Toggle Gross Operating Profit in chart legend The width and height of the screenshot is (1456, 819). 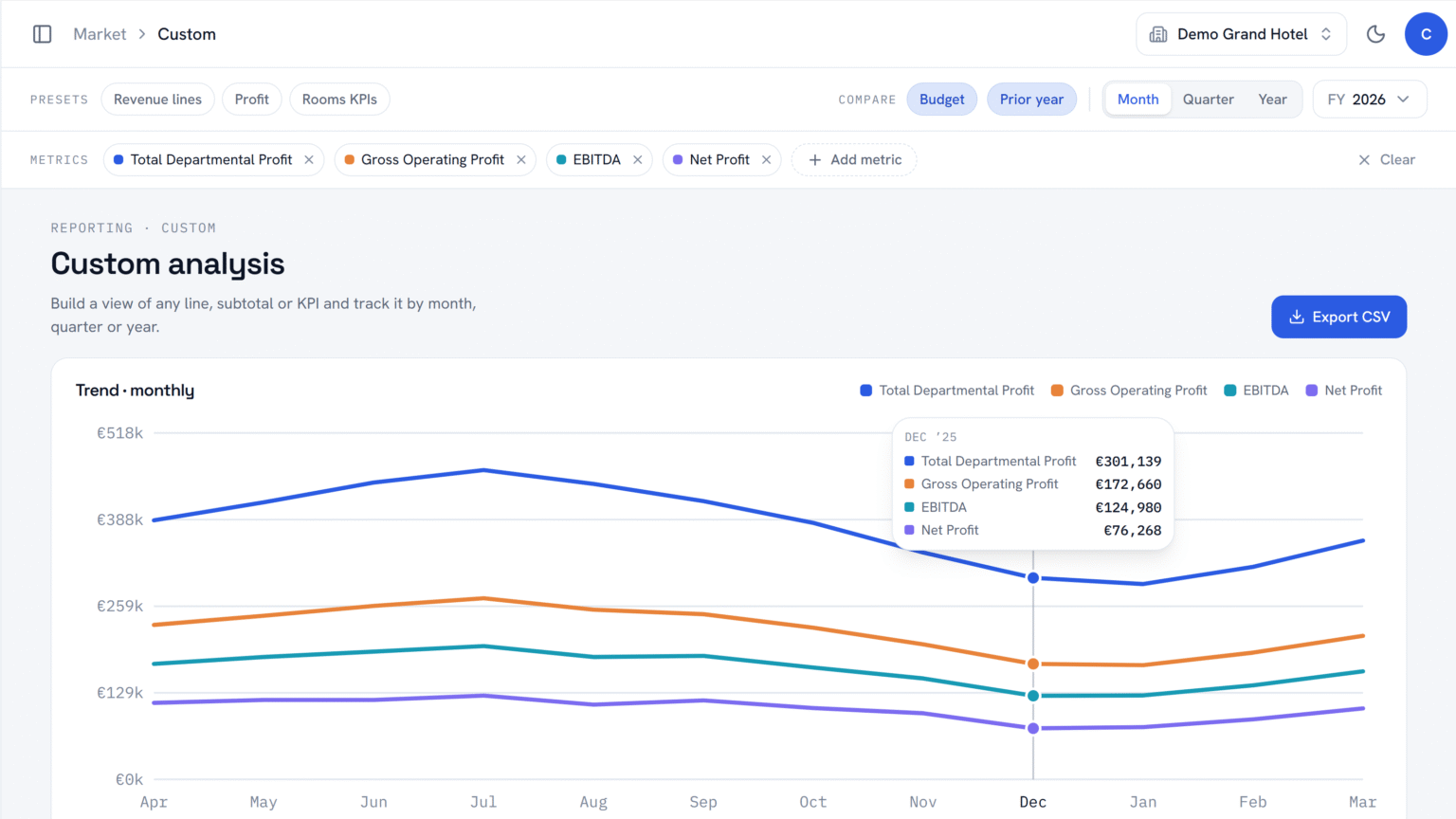1129,390
